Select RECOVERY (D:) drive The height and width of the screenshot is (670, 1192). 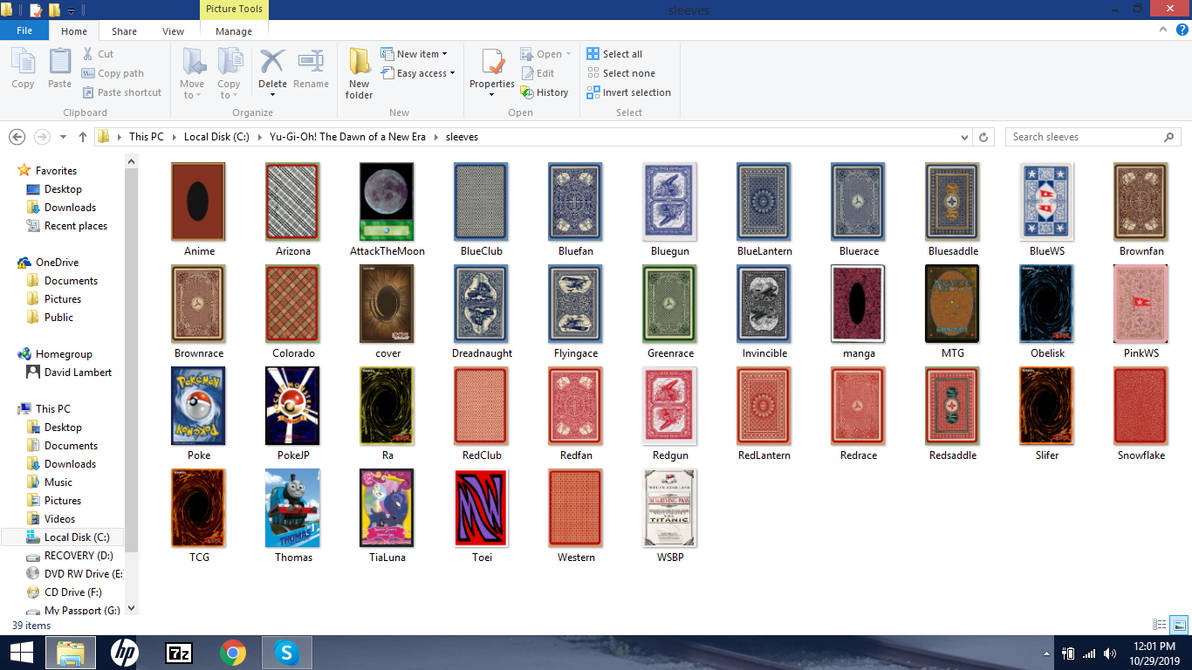point(78,556)
